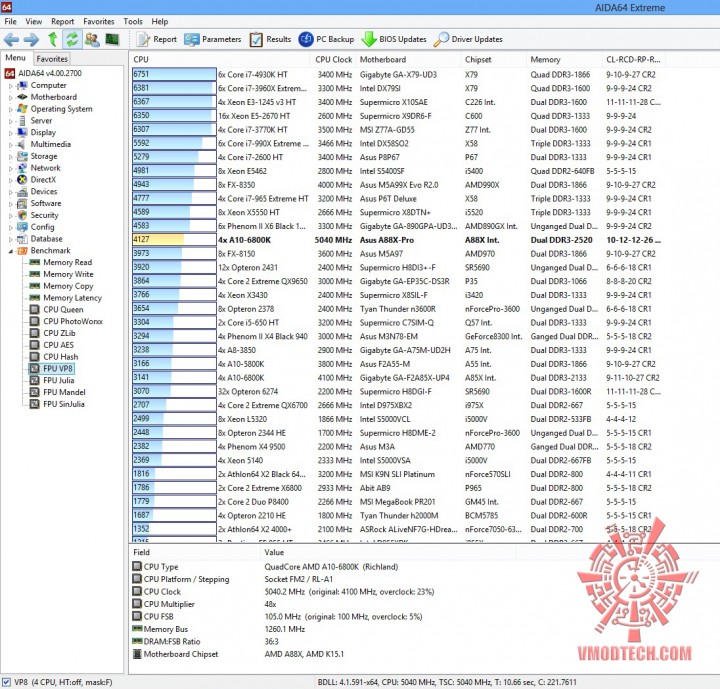Click the green Up arrow icon
Screen dimensions: 720x689
pyautogui.click(x=53, y=40)
